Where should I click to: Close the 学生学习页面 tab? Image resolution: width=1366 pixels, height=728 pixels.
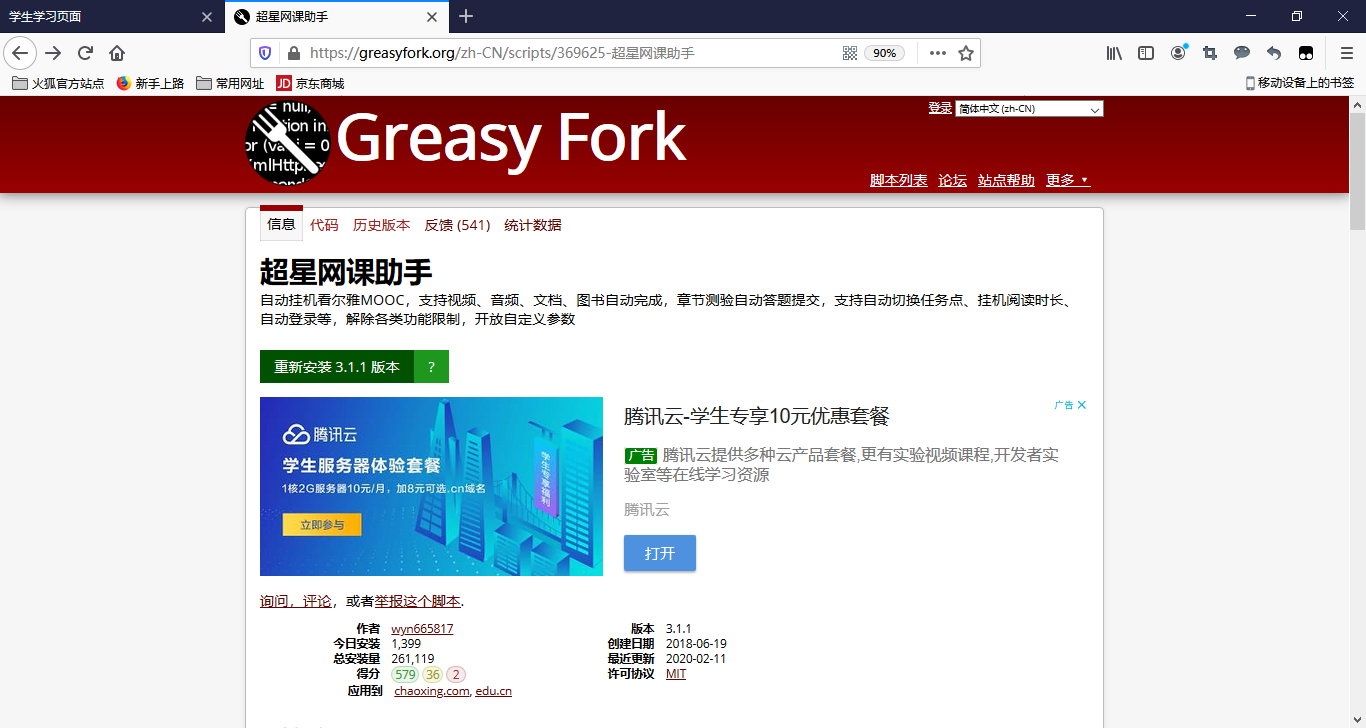point(207,17)
